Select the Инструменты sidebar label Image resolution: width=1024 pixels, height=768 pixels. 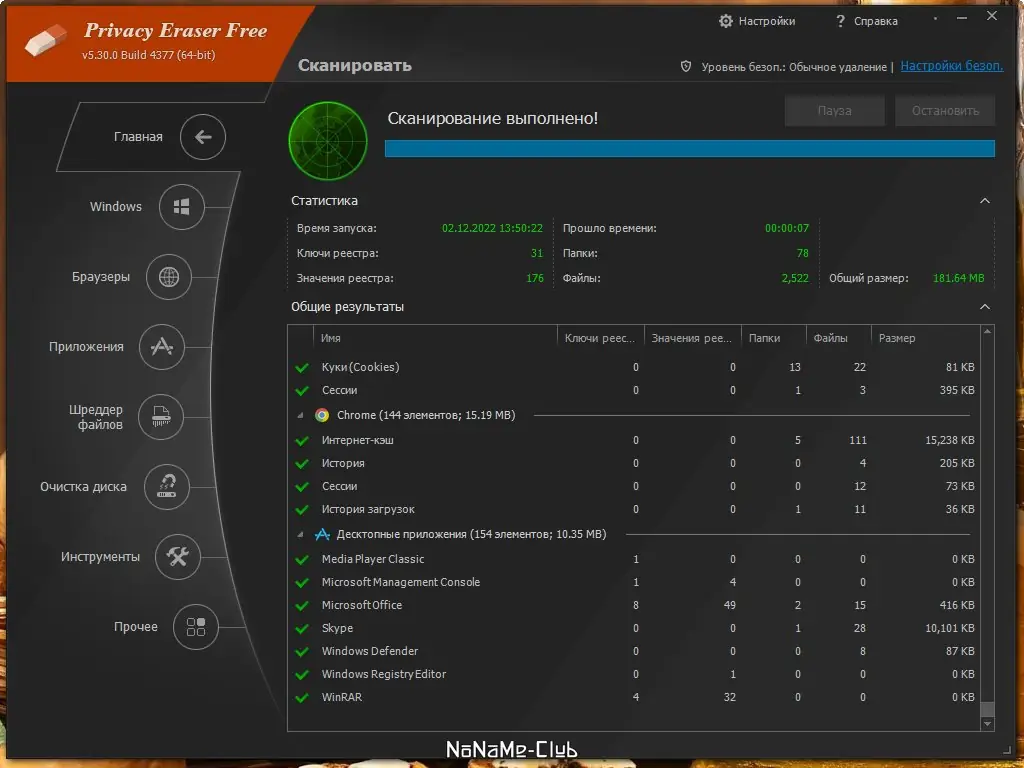pos(100,556)
